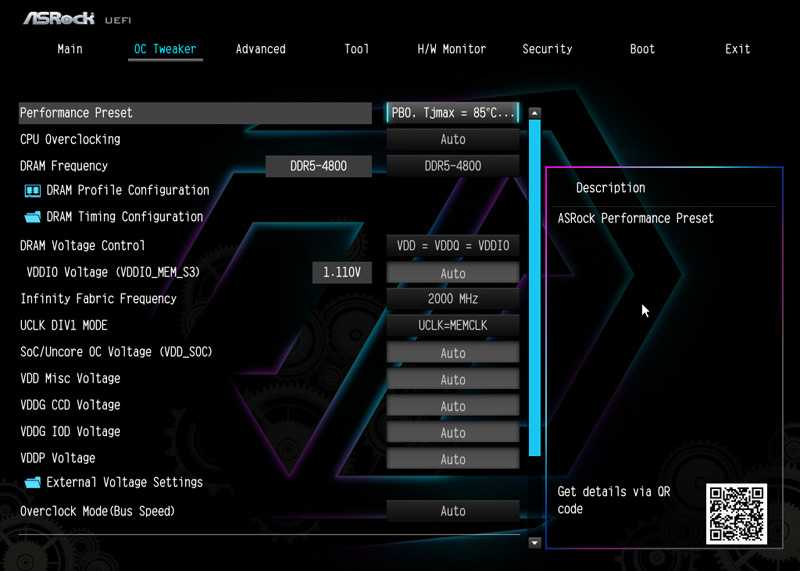The image size is (800, 571).
Task: Edit SoC/Uncore OC Voltage Auto field
Action: pyautogui.click(x=453, y=353)
